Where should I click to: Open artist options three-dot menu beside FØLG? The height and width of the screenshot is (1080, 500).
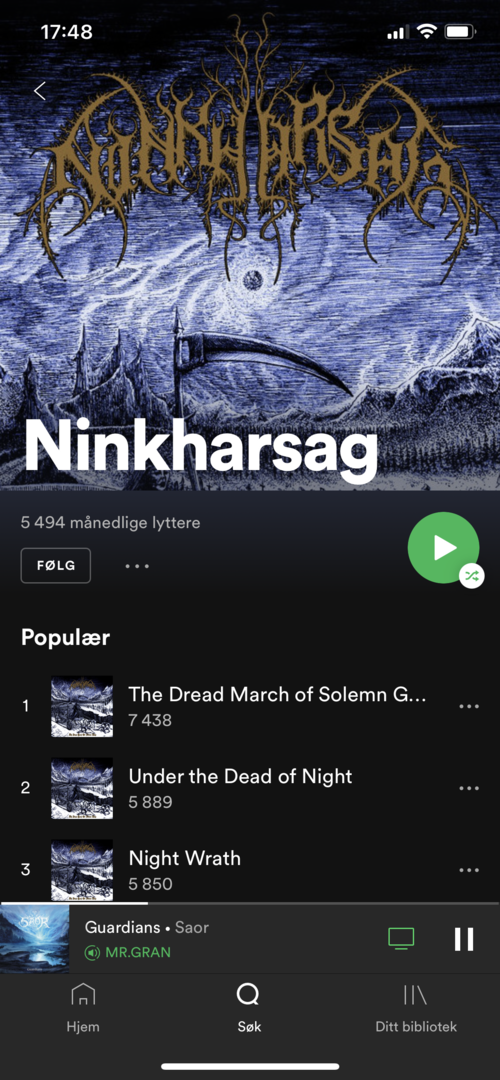point(137,566)
